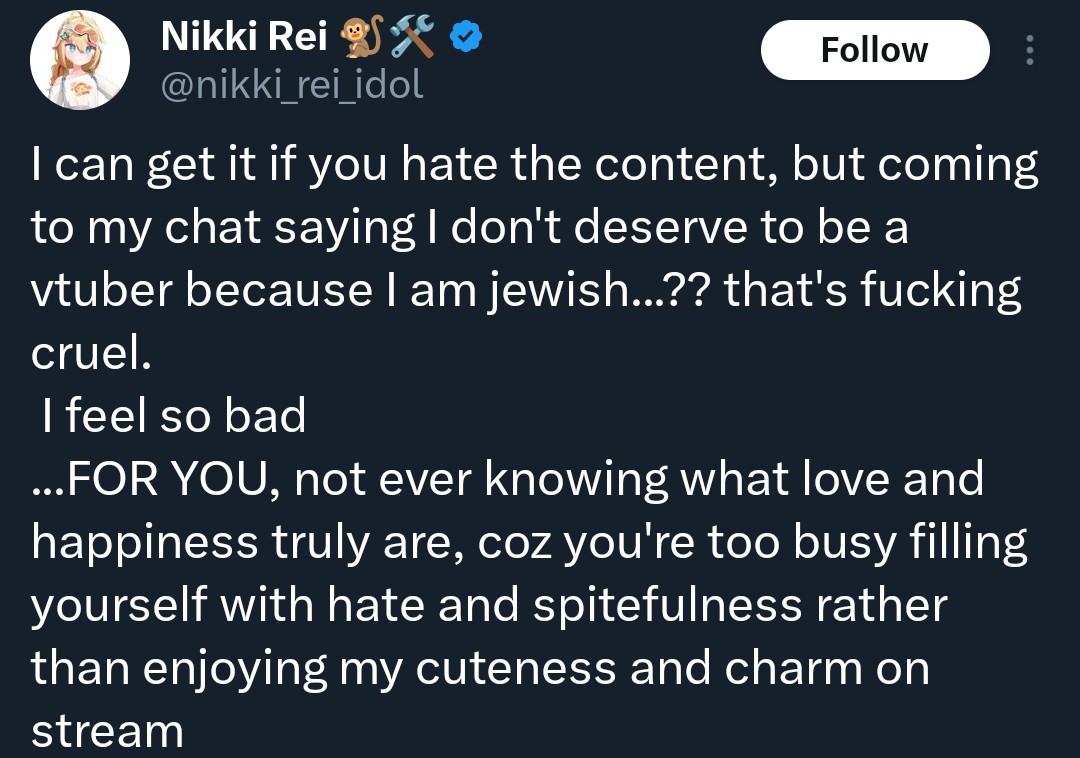Viewport: 1080px width, 758px height.
Task: Click the line "I feel so bad"
Action: [174, 416]
